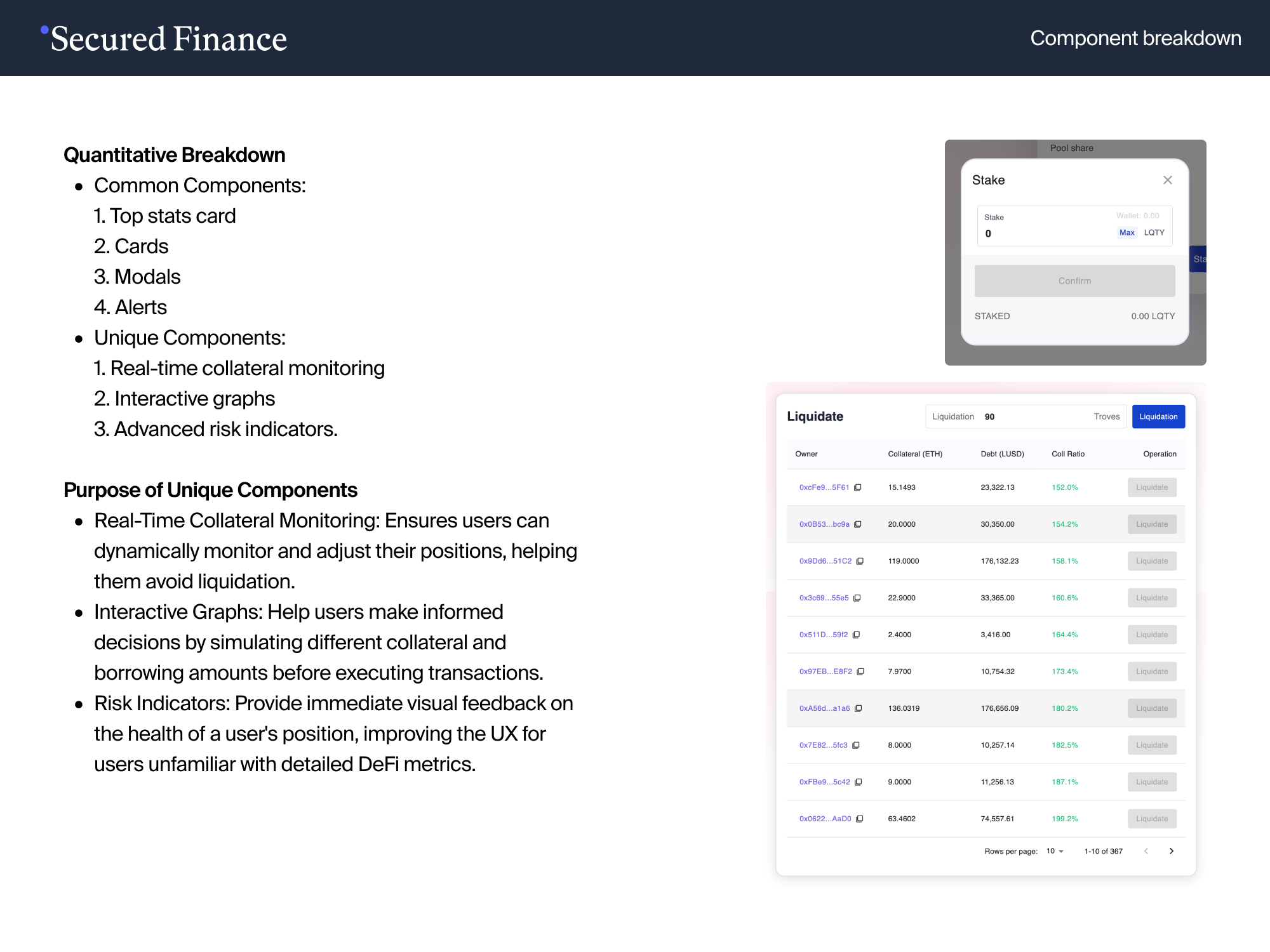
Task: Click Max in the stake input
Action: 1126,232
